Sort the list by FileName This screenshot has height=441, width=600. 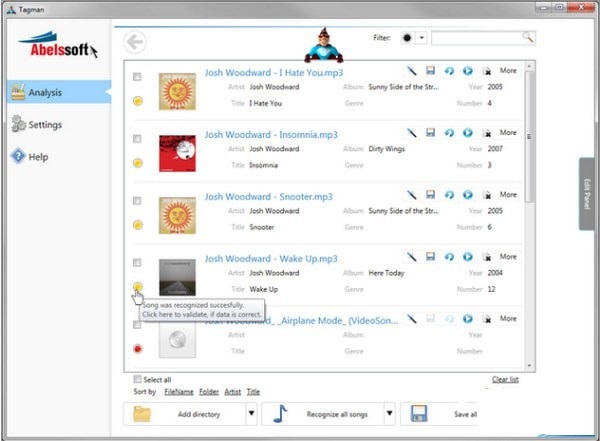tap(179, 392)
